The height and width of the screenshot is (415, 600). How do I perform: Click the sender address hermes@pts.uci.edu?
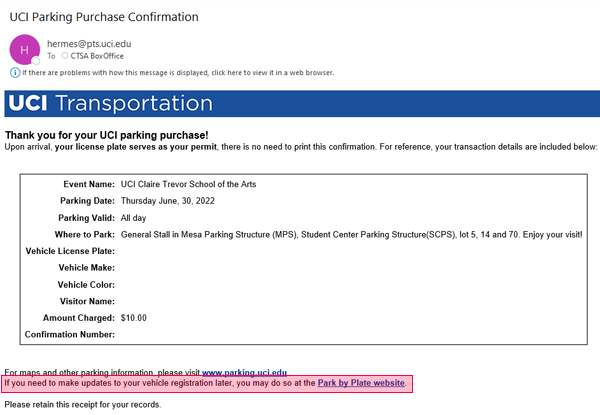point(89,44)
